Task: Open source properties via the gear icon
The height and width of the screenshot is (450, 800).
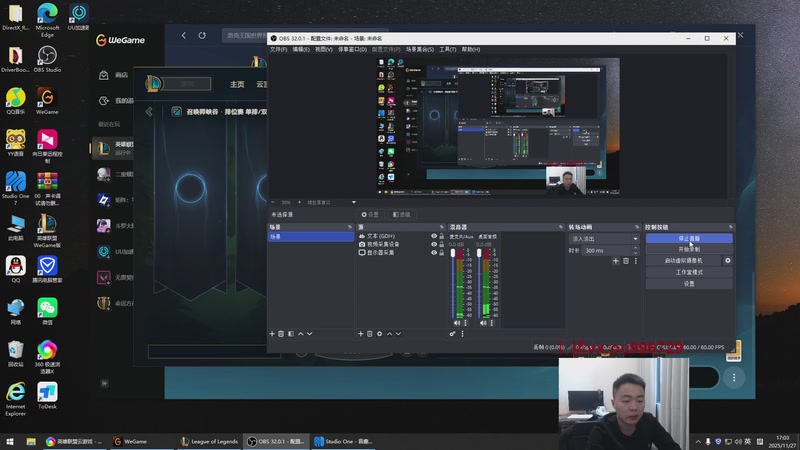Action: tap(380, 334)
